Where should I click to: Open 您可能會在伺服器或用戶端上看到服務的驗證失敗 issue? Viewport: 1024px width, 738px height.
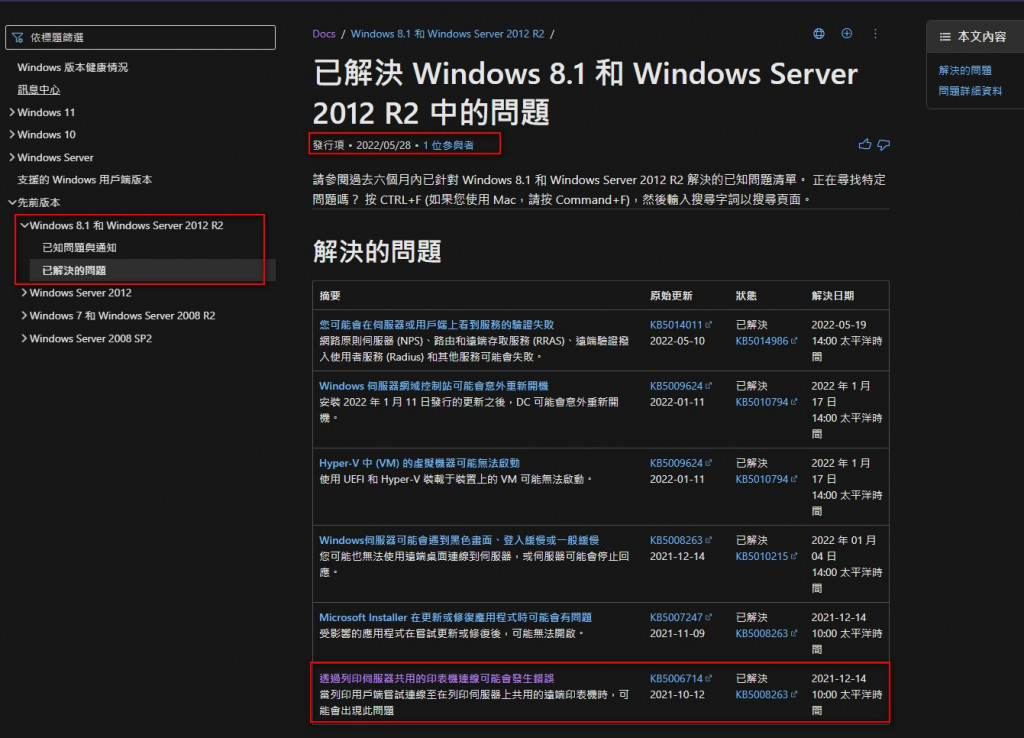coord(436,325)
